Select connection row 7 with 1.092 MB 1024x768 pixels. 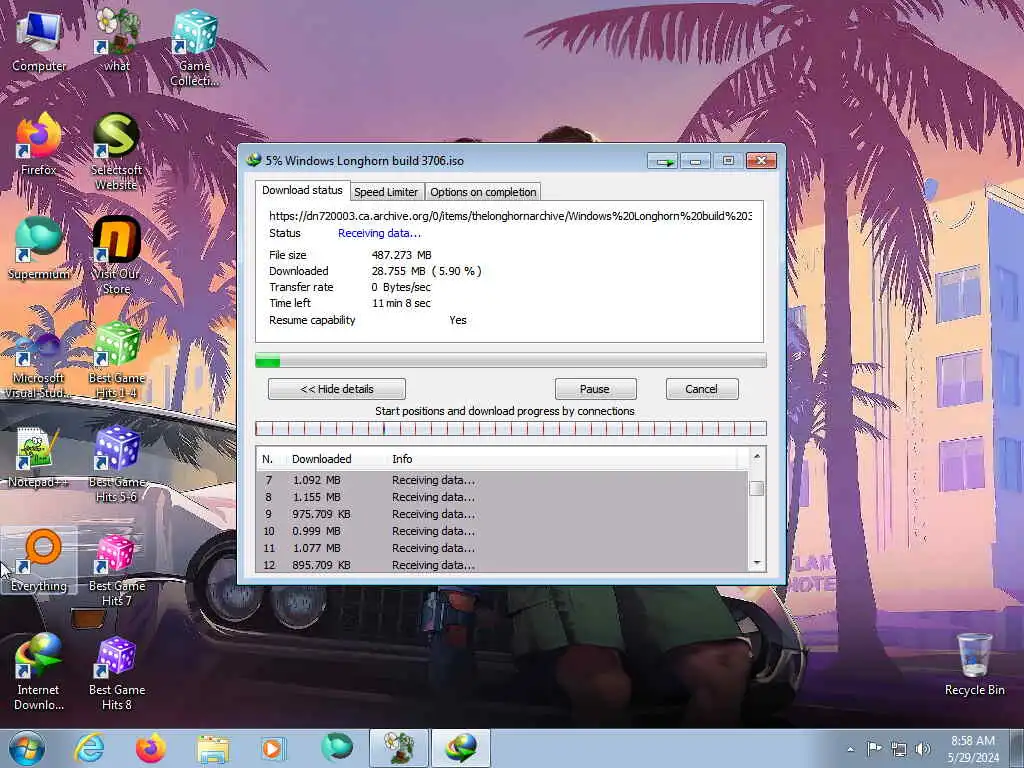[502, 480]
